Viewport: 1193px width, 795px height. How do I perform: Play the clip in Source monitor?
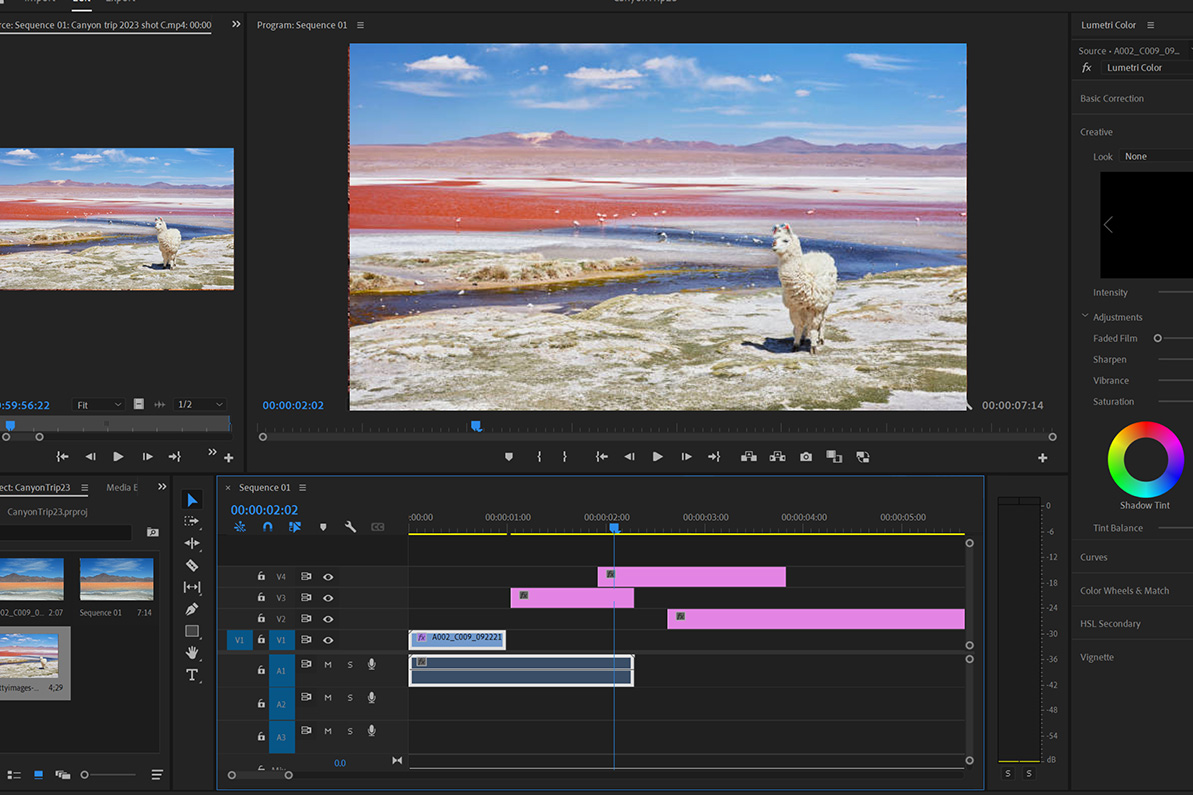118,456
